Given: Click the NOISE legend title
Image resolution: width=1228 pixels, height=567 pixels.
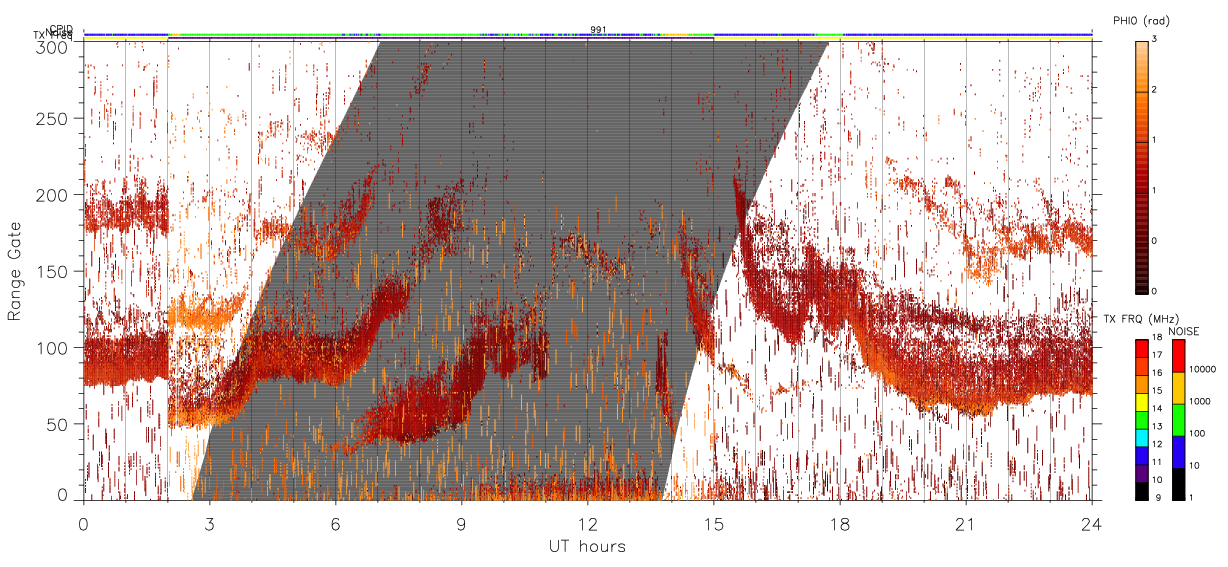Looking at the screenshot, I should (1184, 331).
